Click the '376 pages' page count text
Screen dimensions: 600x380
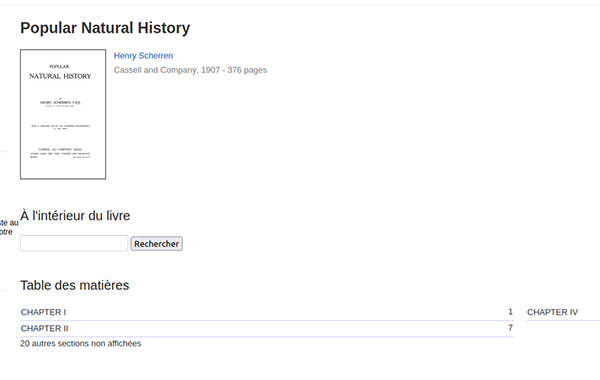(x=247, y=70)
